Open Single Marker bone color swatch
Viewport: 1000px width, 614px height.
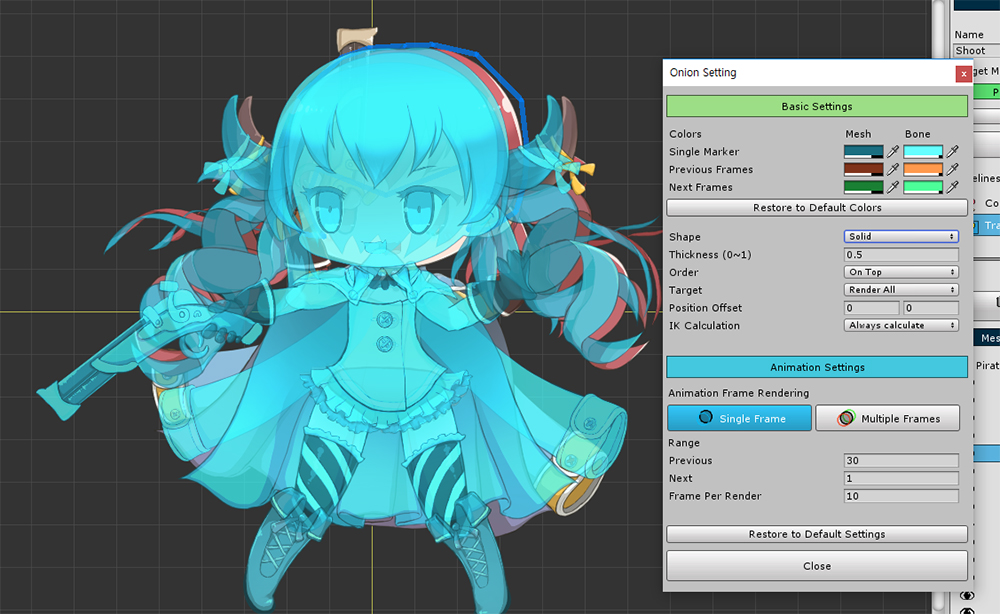click(923, 152)
